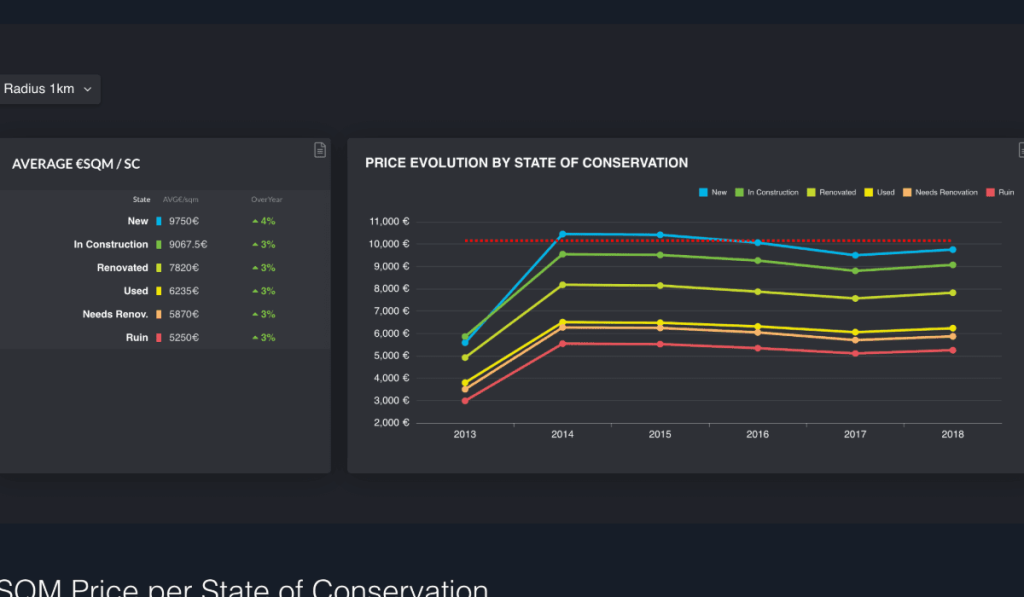The width and height of the screenshot is (1024, 597).
Task: Sort the table by the State column header
Action: [x=142, y=200]
